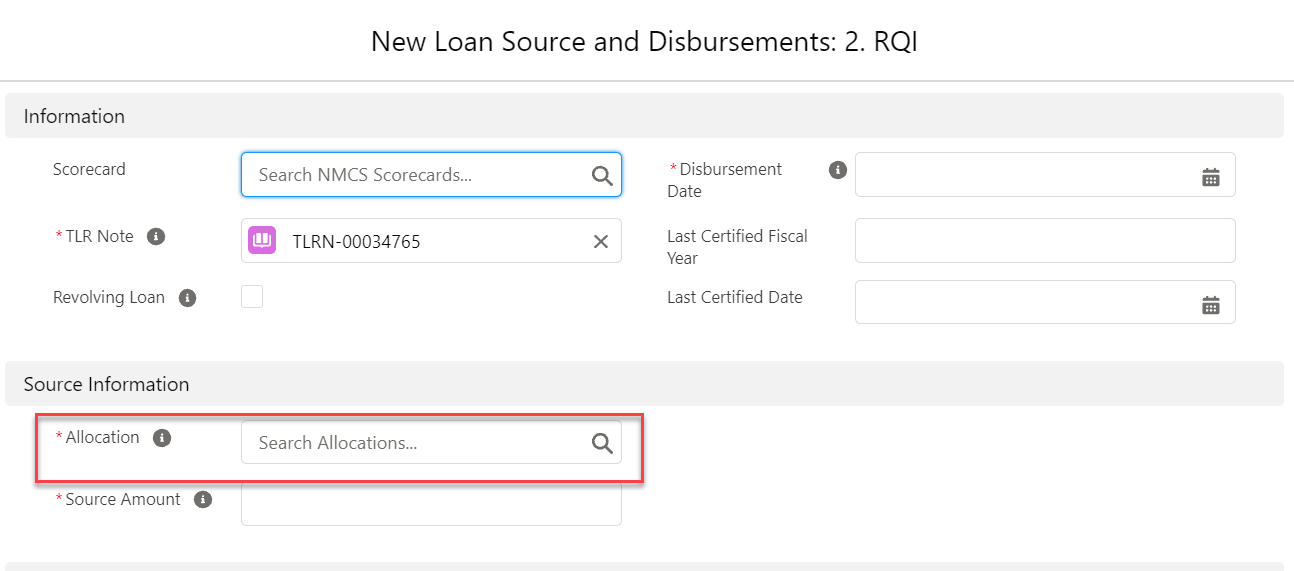Show help info for TLR Note
1294x571 pixels.
pyautogui.click(x=156, y=237)
